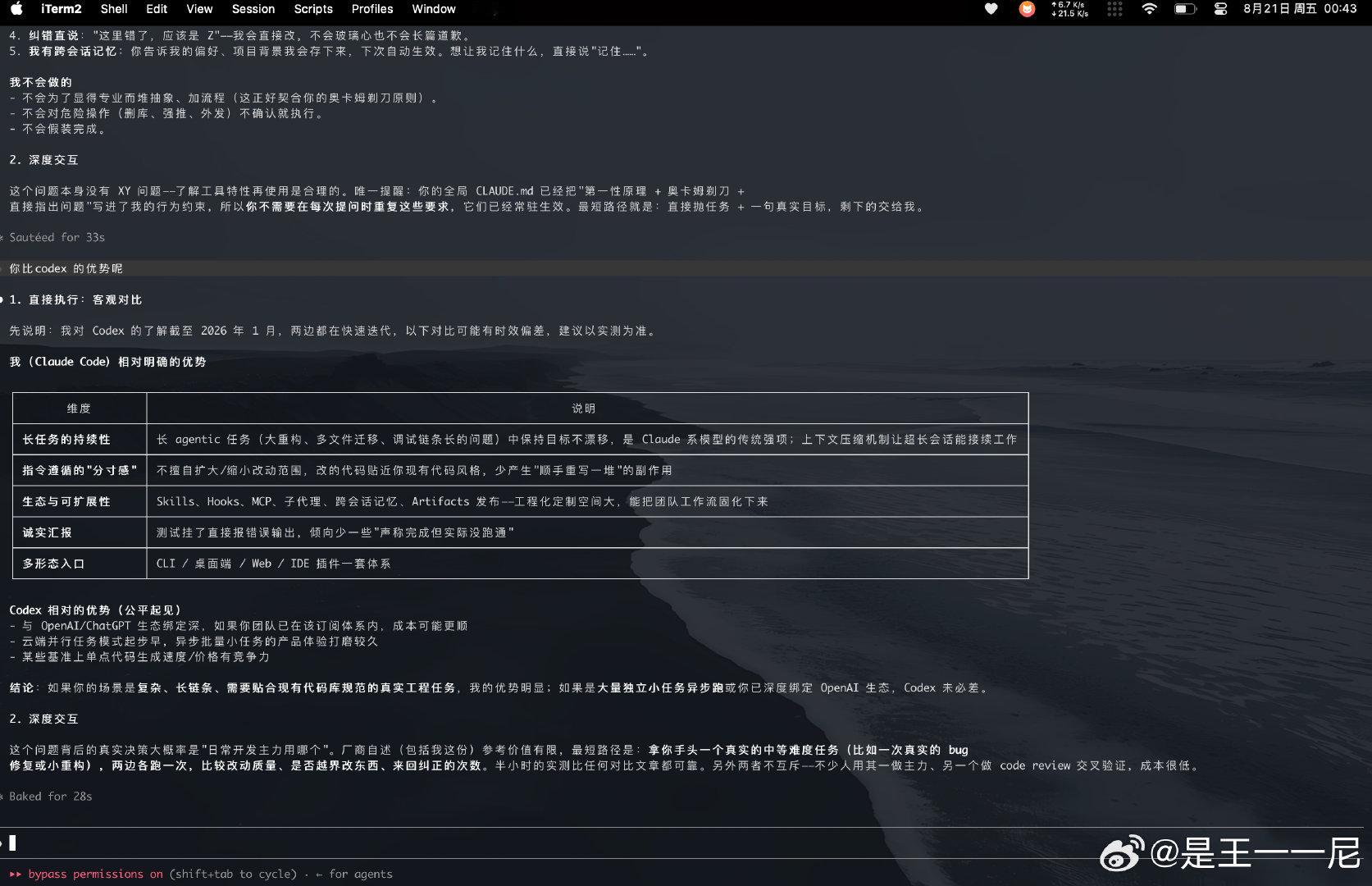Viewport: 1372px width, 886px height.
Task: Click the line '某些基准上单点代码生成速度'
Action: [139, 656]
